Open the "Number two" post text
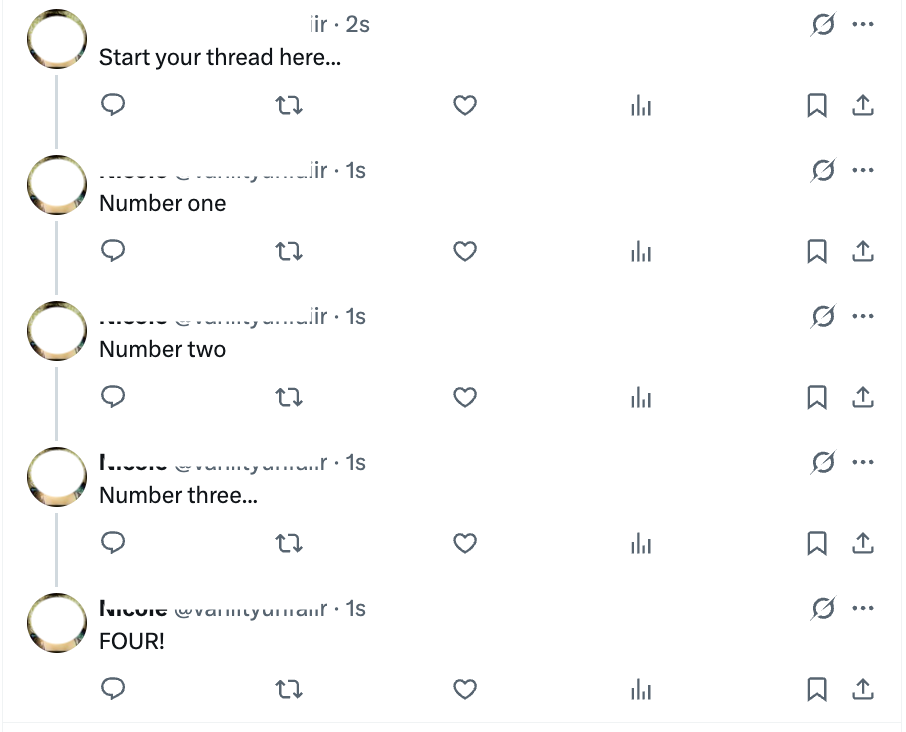The image size is (906, 732). tap(163, 350)
